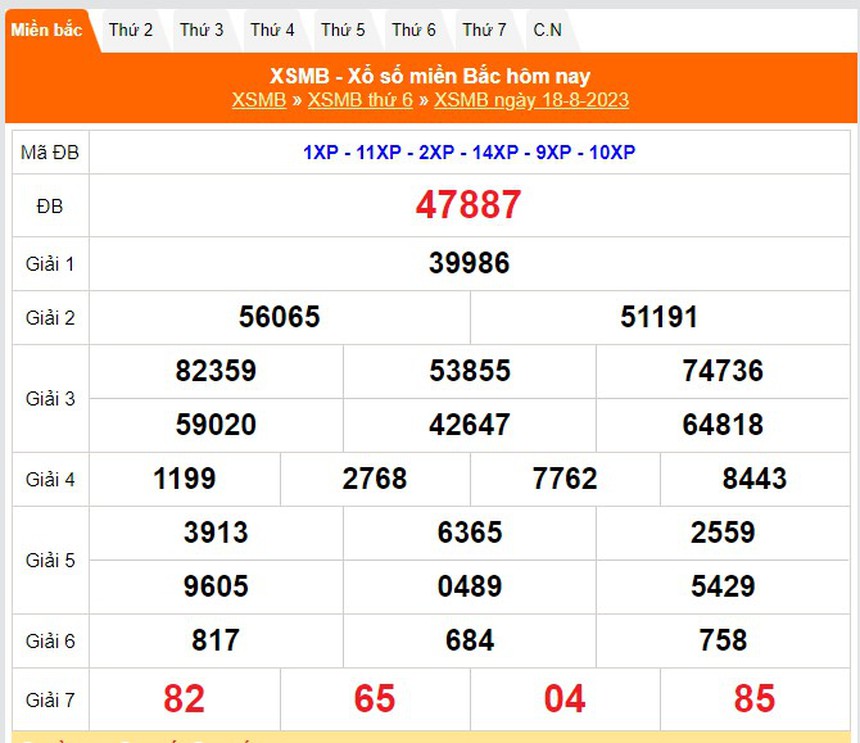The width and height of the screenshot is (860, 743).
Task: Open XSMB ngày 18-8-2023 link
Action: coord(533,100)
